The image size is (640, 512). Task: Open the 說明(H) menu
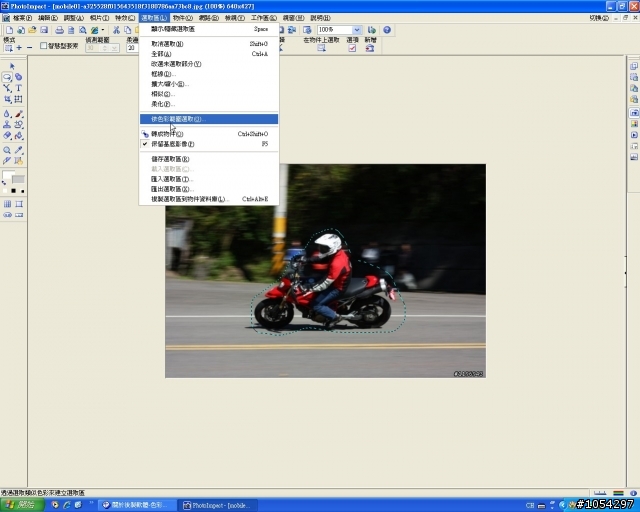320,18
